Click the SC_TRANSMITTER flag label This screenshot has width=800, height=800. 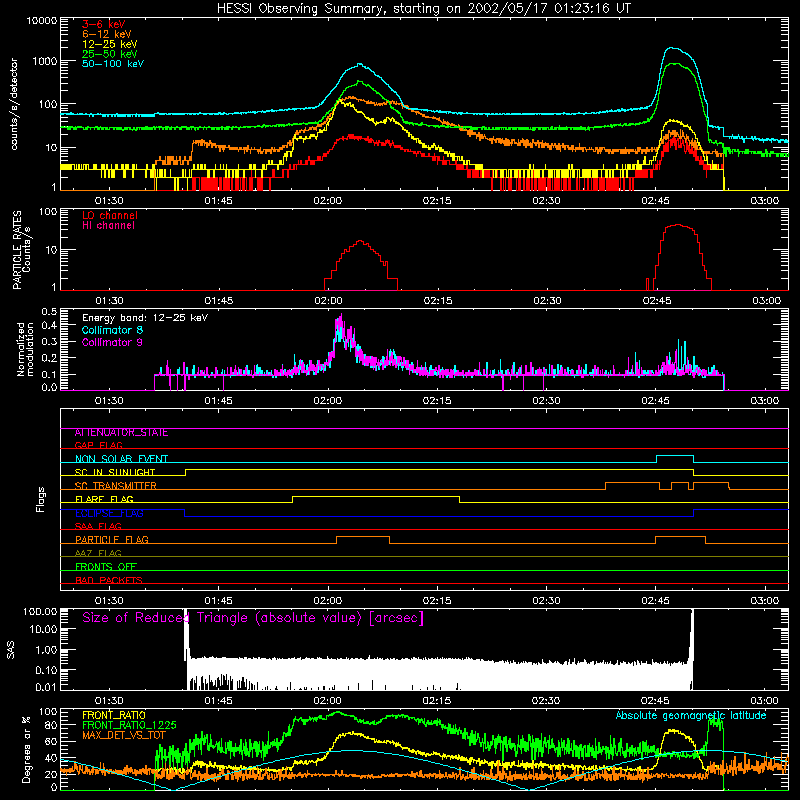pos(116,485)
